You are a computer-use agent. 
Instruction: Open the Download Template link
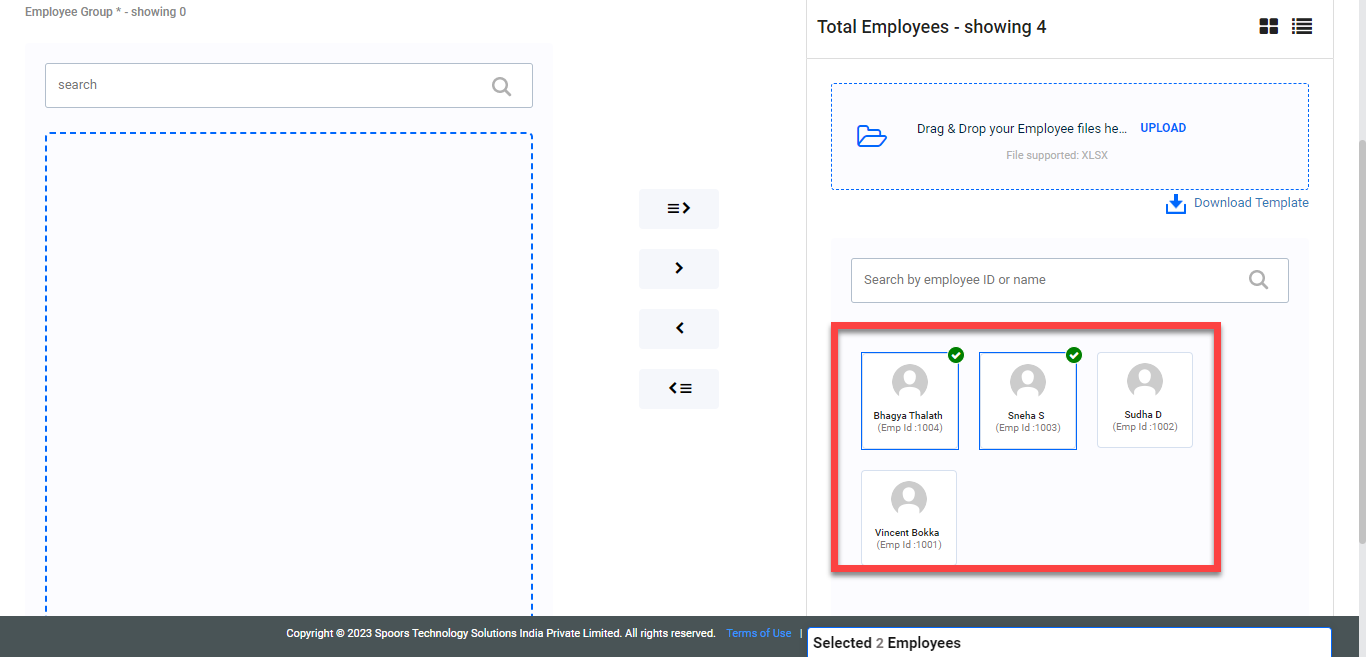click(x=1250, y=203)
